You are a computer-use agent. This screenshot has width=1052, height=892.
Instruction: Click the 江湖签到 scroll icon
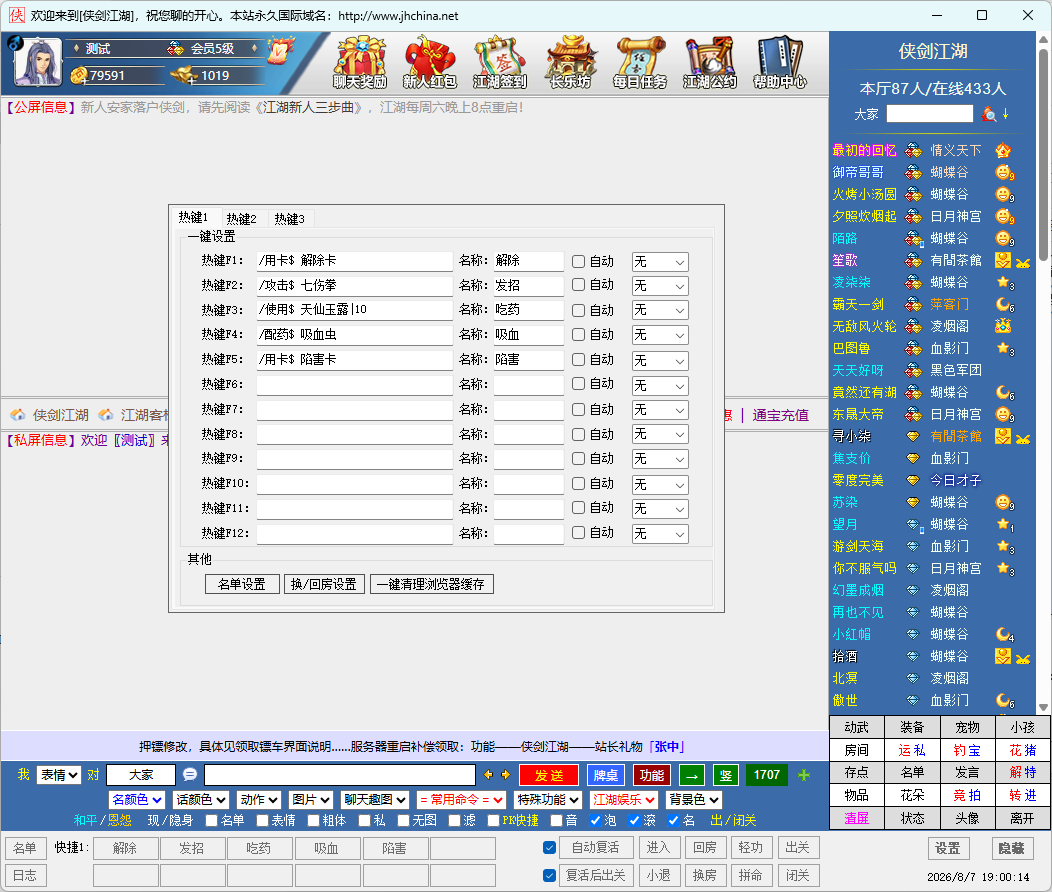click(500, 62)
